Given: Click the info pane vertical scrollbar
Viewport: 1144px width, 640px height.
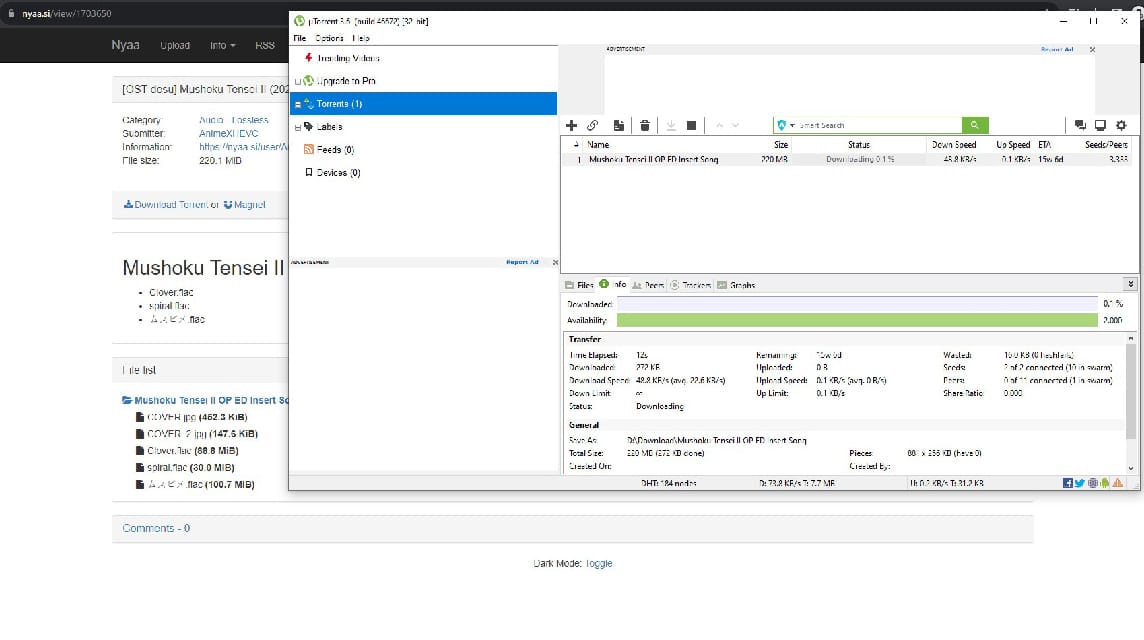Looking at the screenshot, I should click(x=1131, y=403).
